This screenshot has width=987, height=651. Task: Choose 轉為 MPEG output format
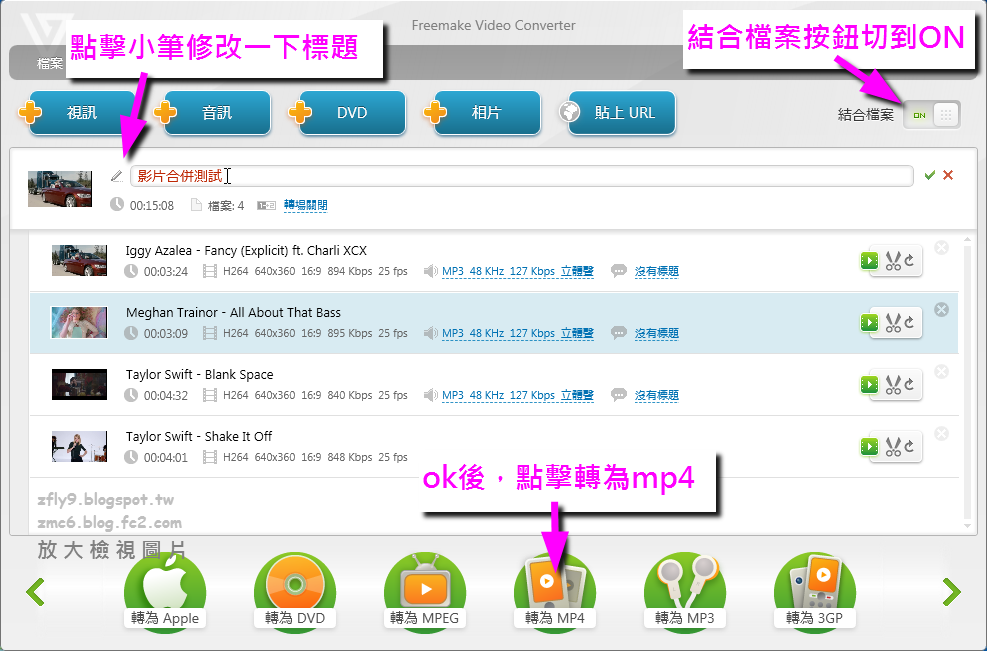425,592
